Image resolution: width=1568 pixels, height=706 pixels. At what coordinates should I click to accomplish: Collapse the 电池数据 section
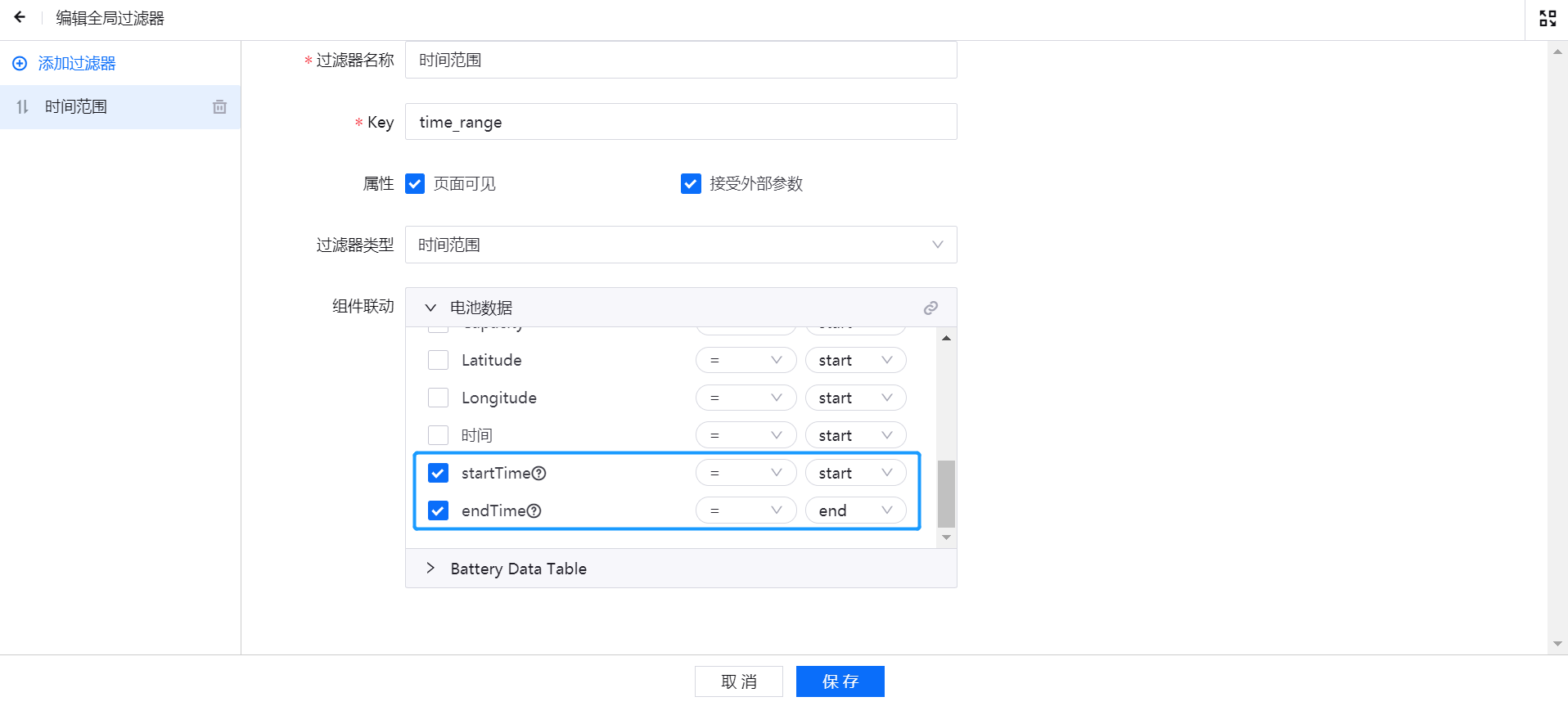(x=430, y=308)
